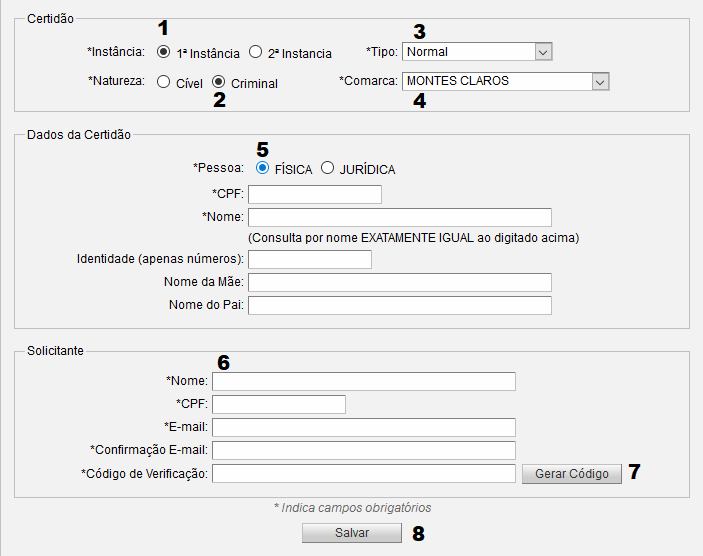Focus the Solicitante Nome field

click(x=364, y=382)
